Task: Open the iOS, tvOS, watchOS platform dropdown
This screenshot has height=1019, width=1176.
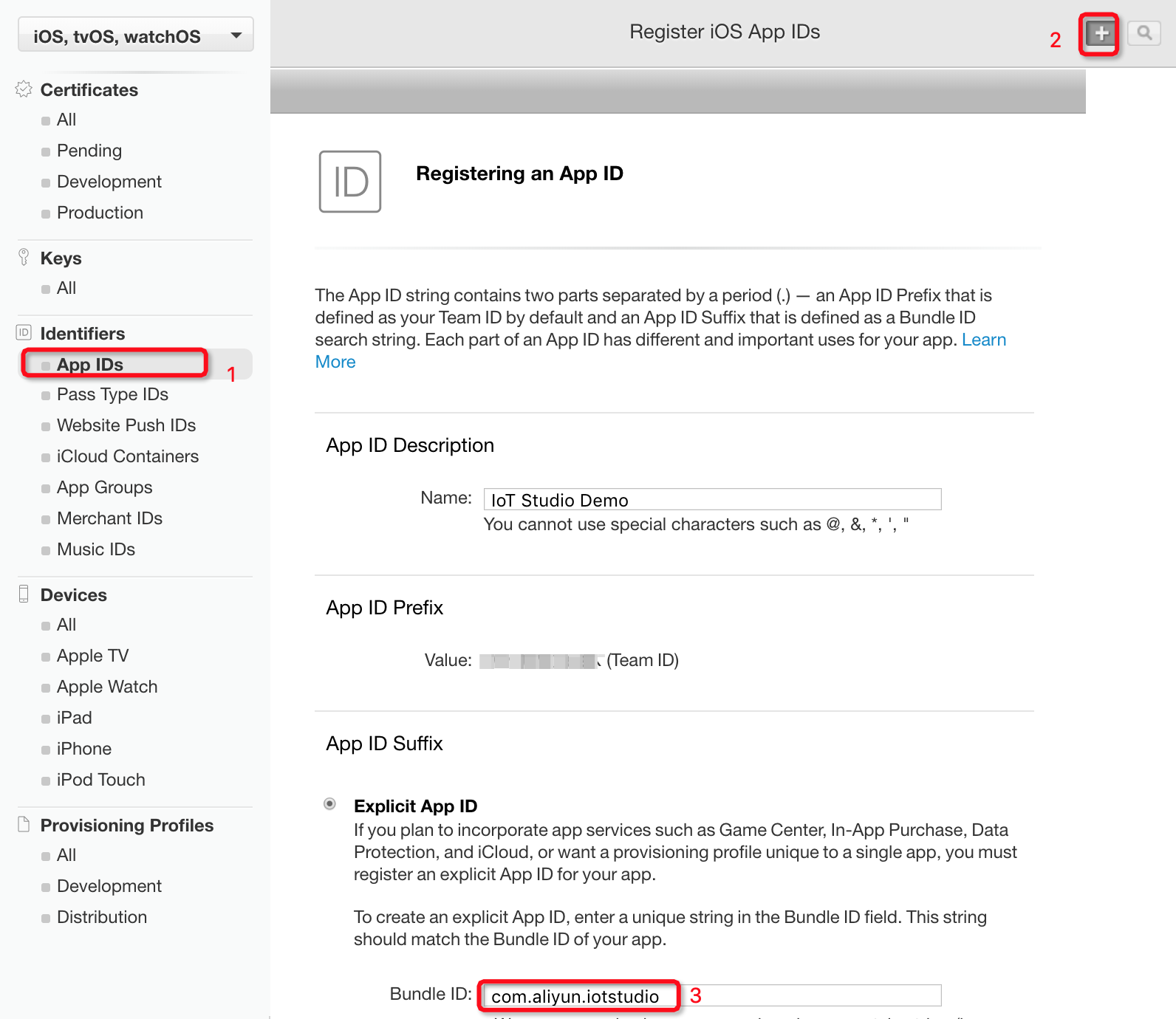Action: point(136,35)
